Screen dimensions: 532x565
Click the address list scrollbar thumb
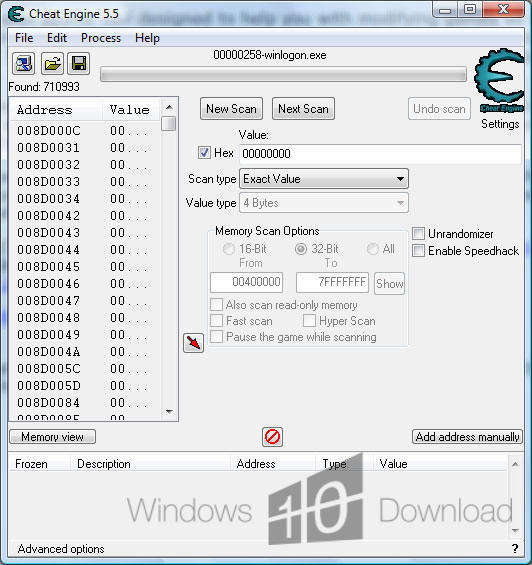pos(169,124)
